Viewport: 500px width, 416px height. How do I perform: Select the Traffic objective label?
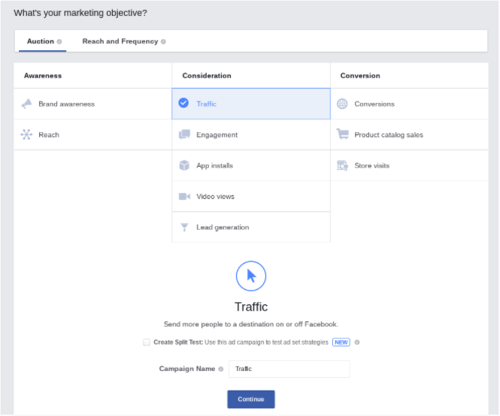point(206,104)
